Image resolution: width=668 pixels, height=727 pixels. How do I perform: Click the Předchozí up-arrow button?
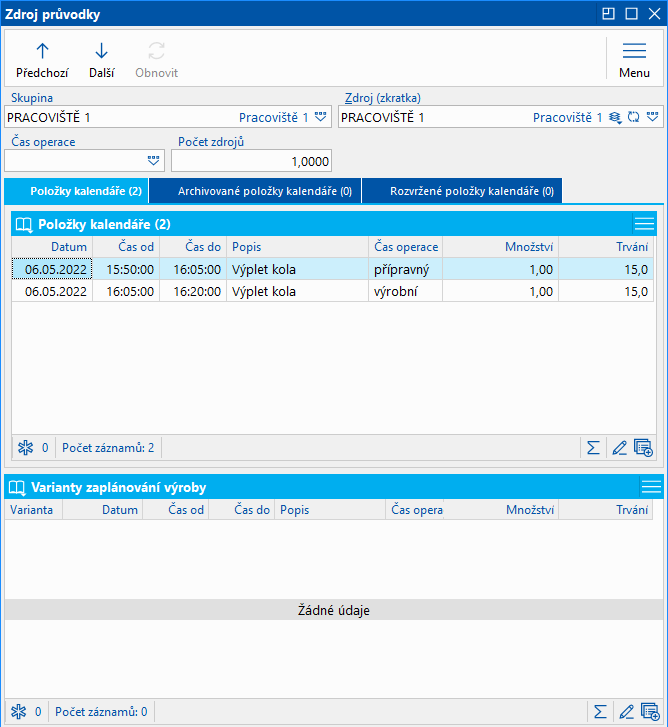pyautogui.click(x=42, y=60)
